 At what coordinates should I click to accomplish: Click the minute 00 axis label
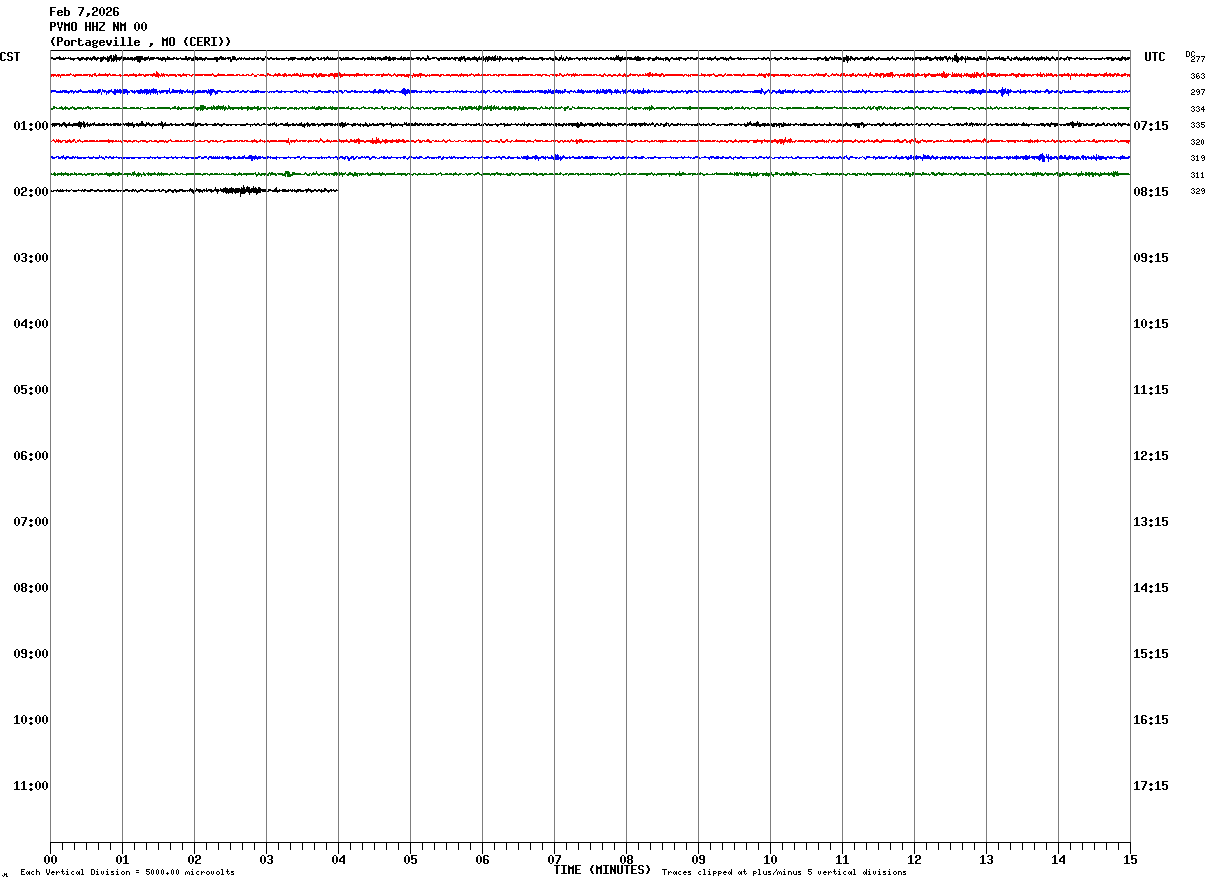coord(50,860)
